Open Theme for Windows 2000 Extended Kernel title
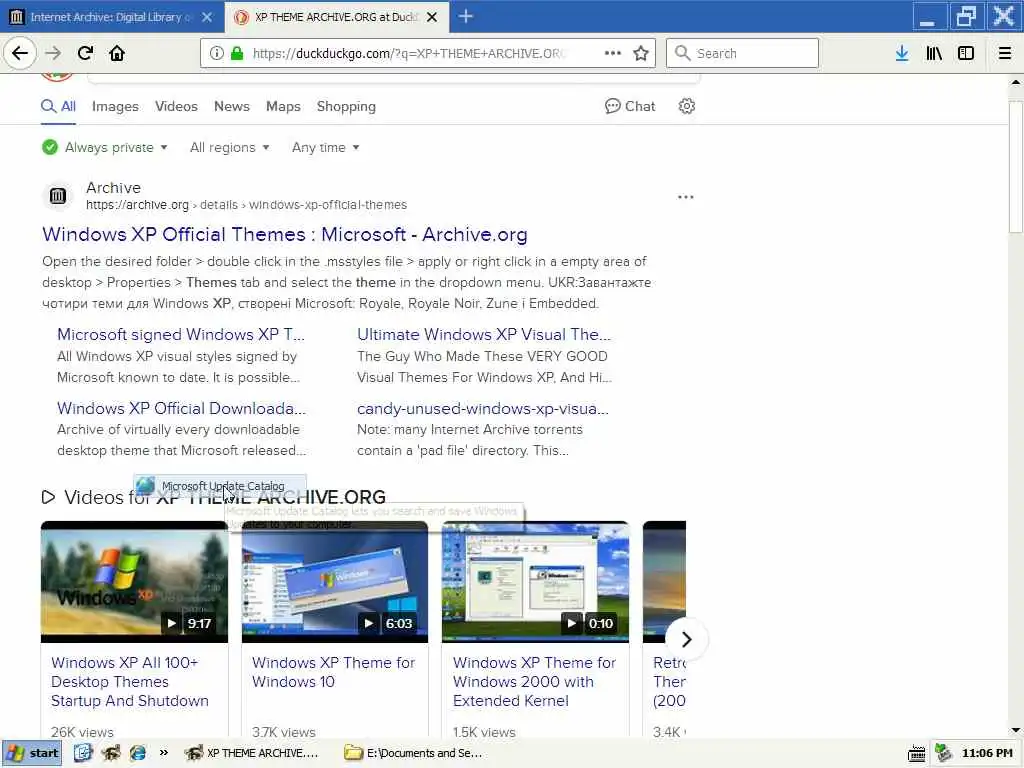 click(534, 681)
